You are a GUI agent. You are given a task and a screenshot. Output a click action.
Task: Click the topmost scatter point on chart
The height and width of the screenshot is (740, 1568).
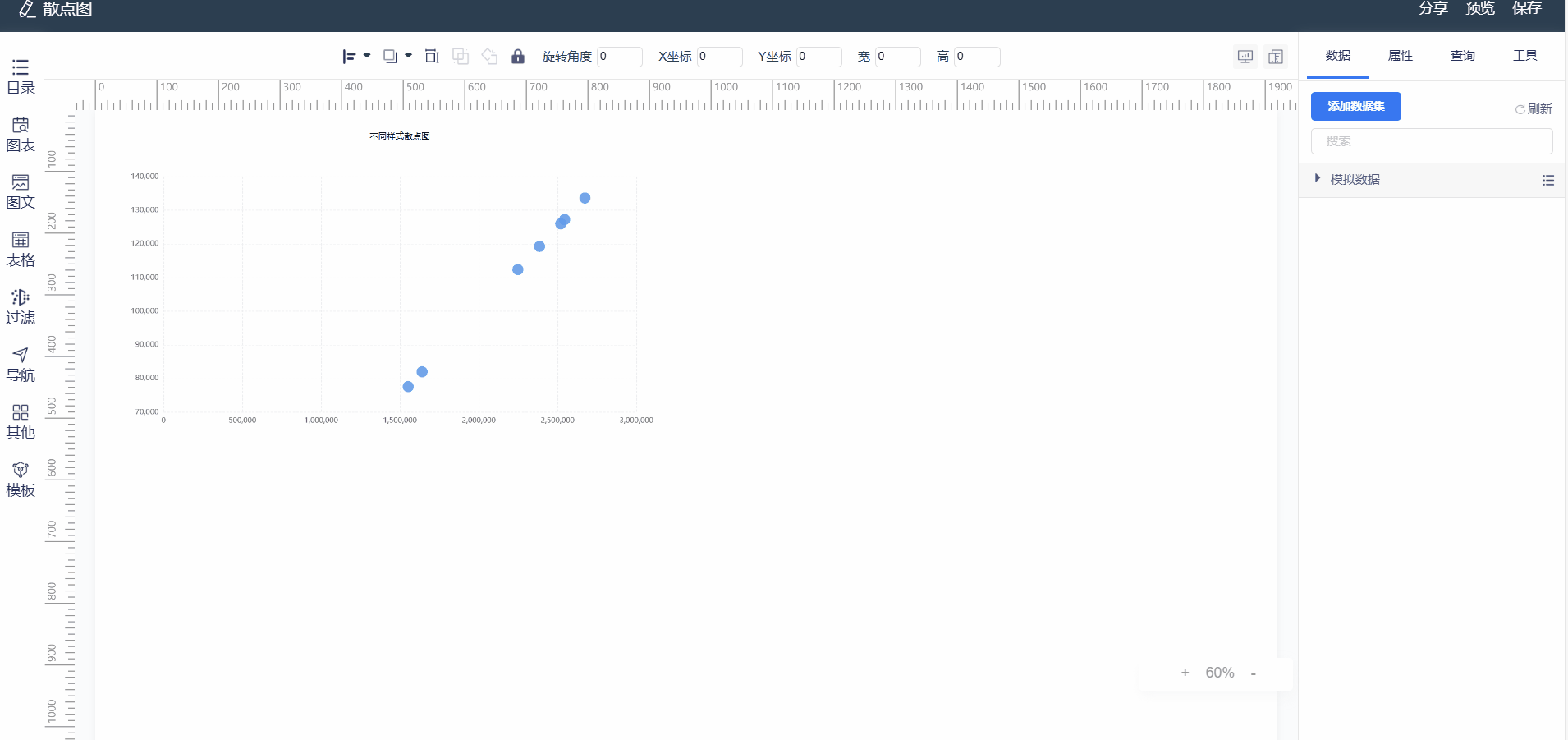[x=585, y=198]
